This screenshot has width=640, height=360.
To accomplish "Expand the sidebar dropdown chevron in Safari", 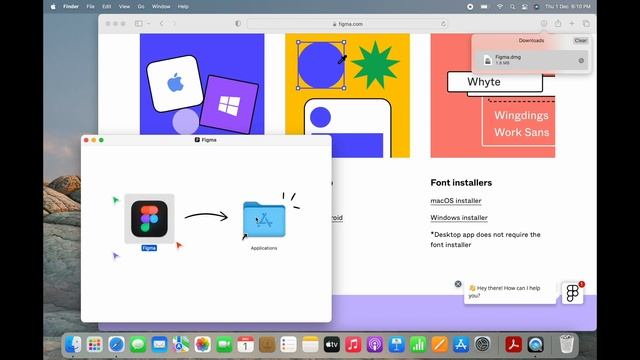I will coord(149,24).
